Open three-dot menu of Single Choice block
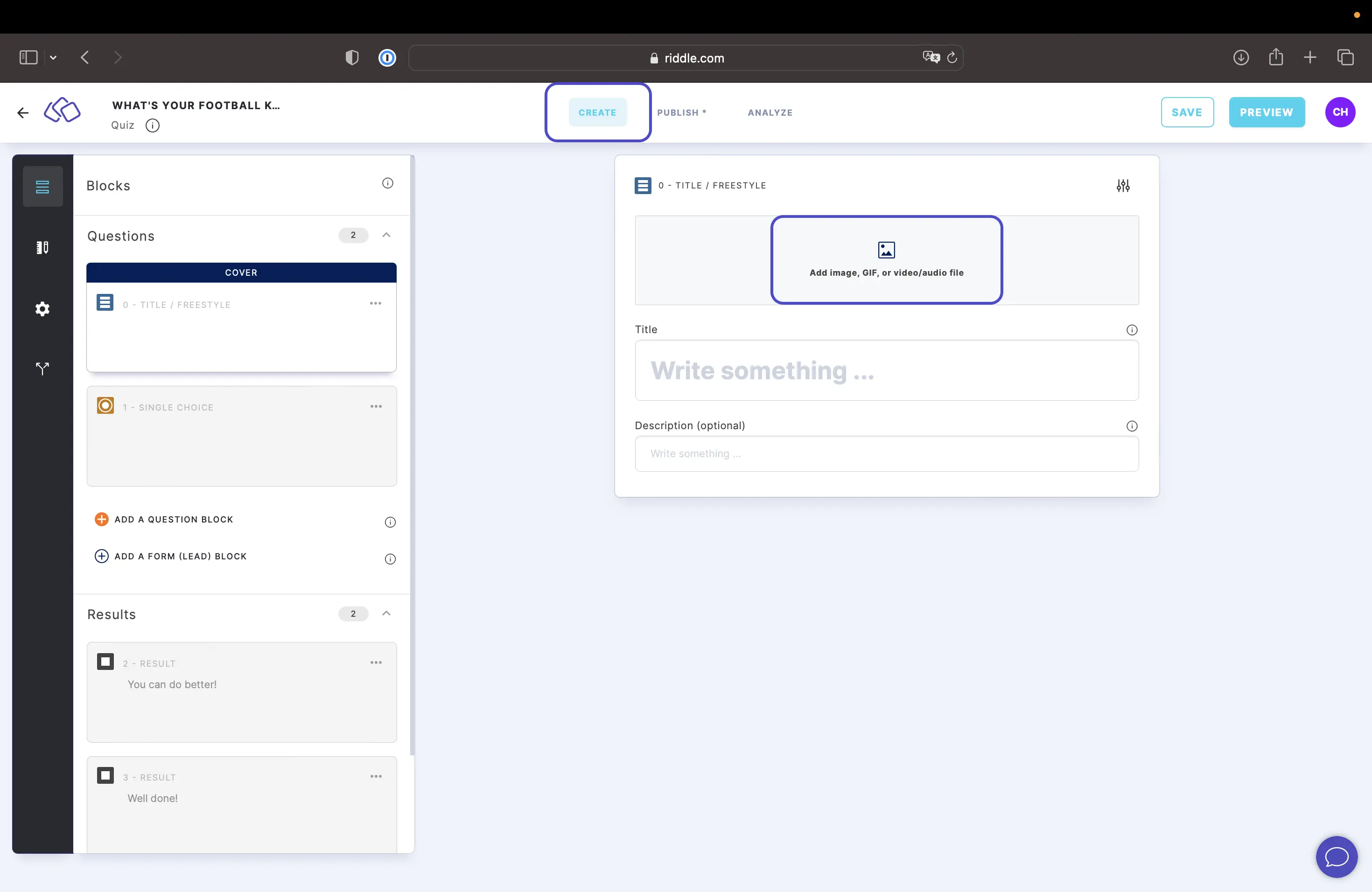This screenshot has width=1372, height=892. [376, 407]
